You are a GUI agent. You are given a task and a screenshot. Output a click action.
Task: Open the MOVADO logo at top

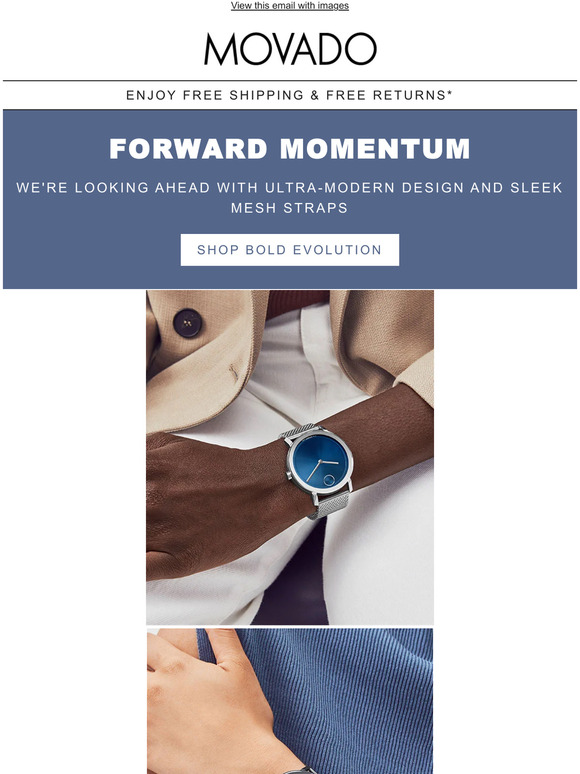coord(290,49)
